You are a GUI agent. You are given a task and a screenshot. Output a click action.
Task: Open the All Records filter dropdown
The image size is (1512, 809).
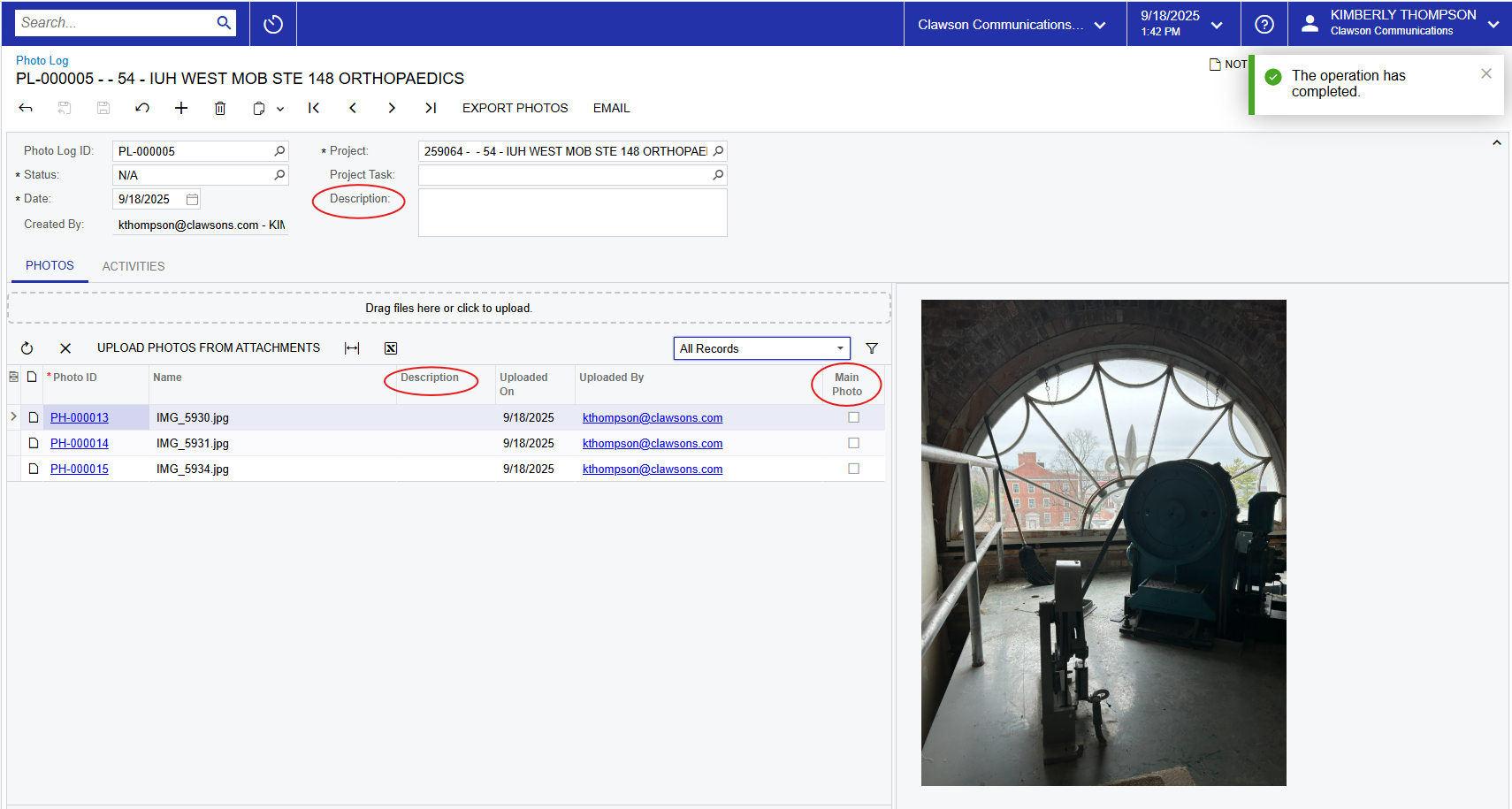click(761, 348)
